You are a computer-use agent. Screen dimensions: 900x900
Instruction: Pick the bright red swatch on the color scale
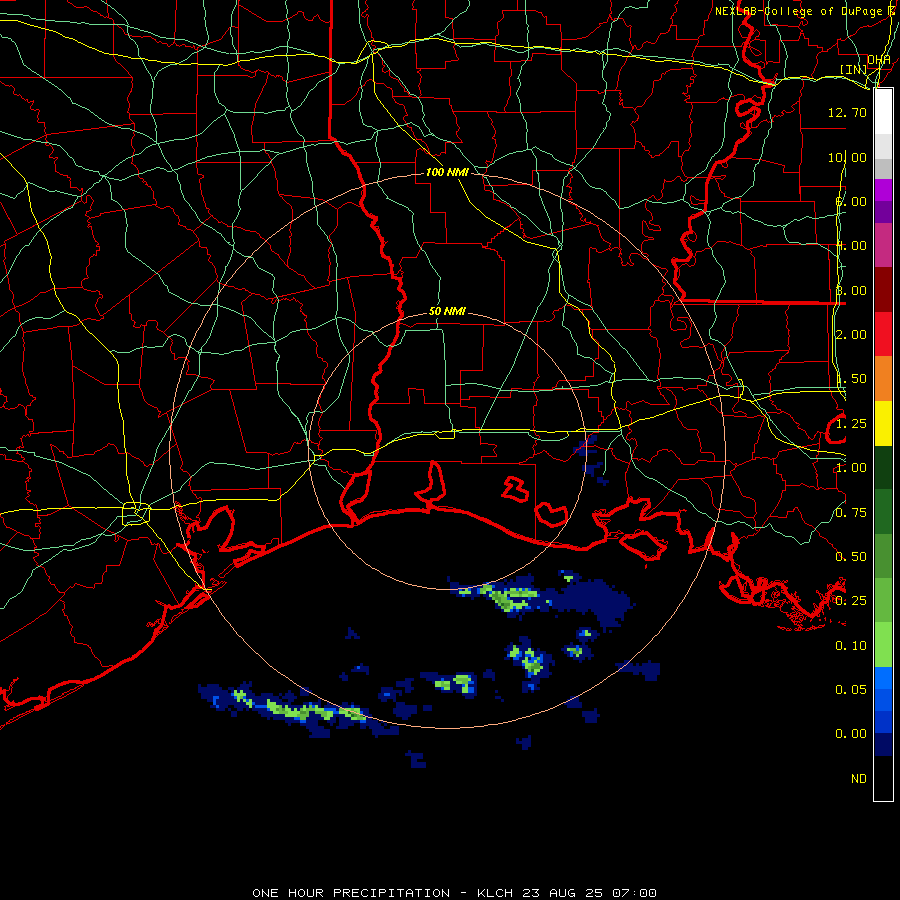point(883,335)
